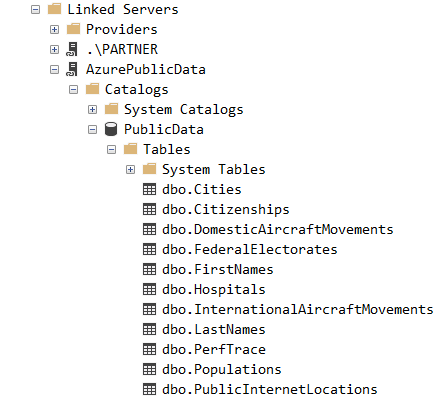Click the dbo.Hospitals table icon

click(x=149, y=289)
